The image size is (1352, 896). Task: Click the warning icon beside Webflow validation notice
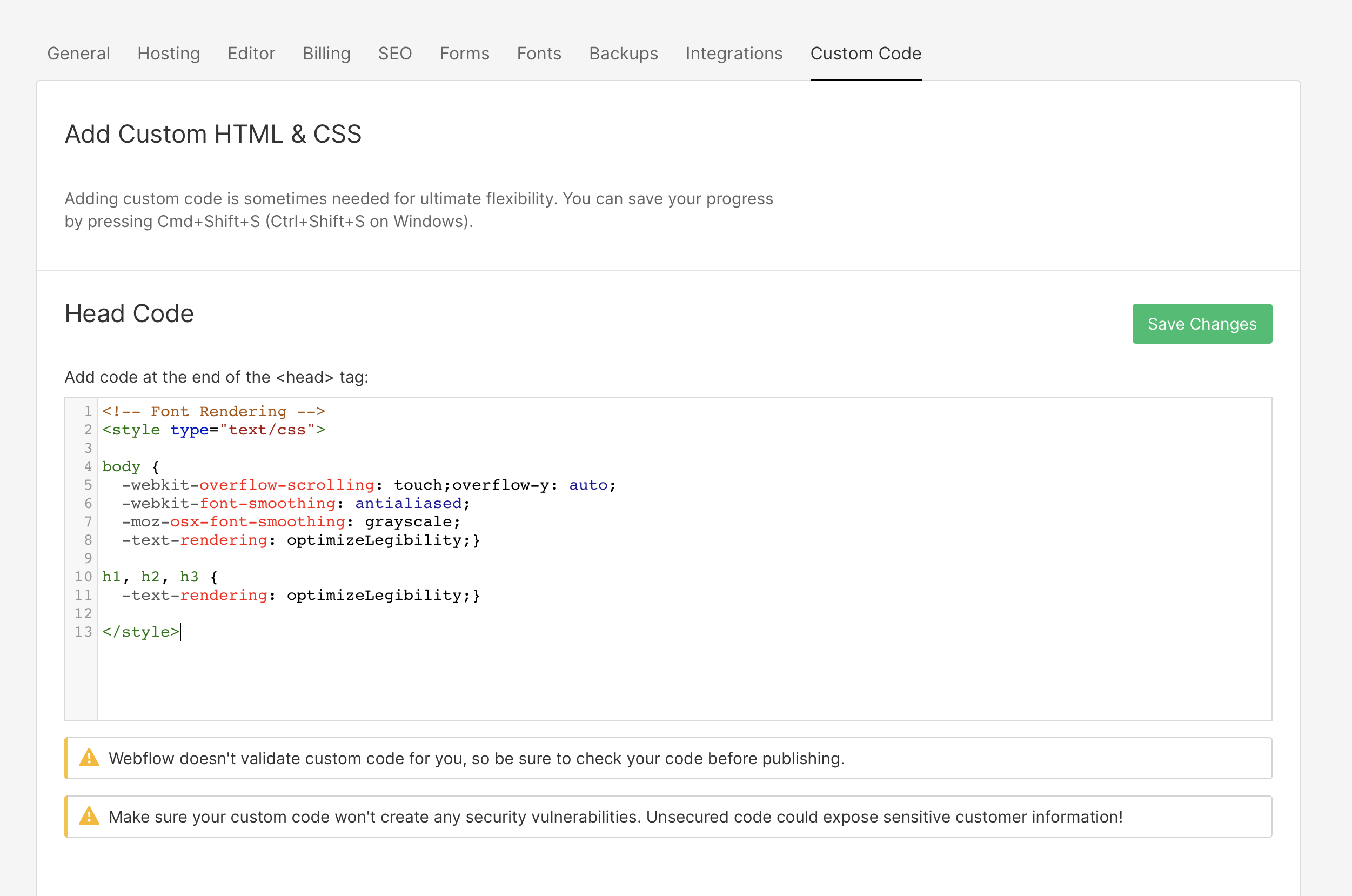tap(89, 758)
